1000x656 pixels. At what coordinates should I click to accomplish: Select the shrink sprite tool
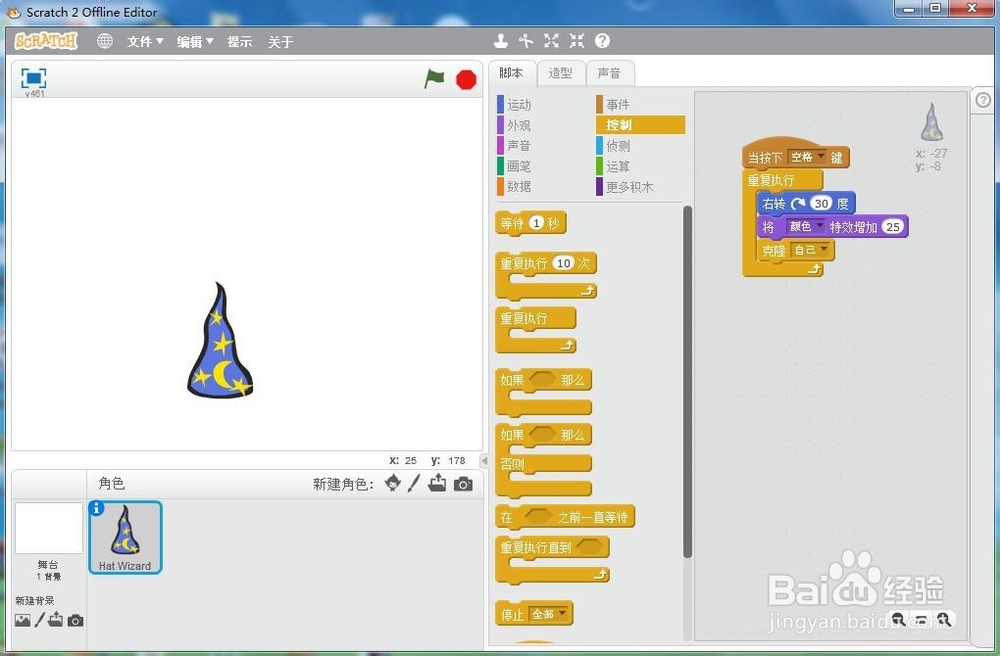[576, 41]
